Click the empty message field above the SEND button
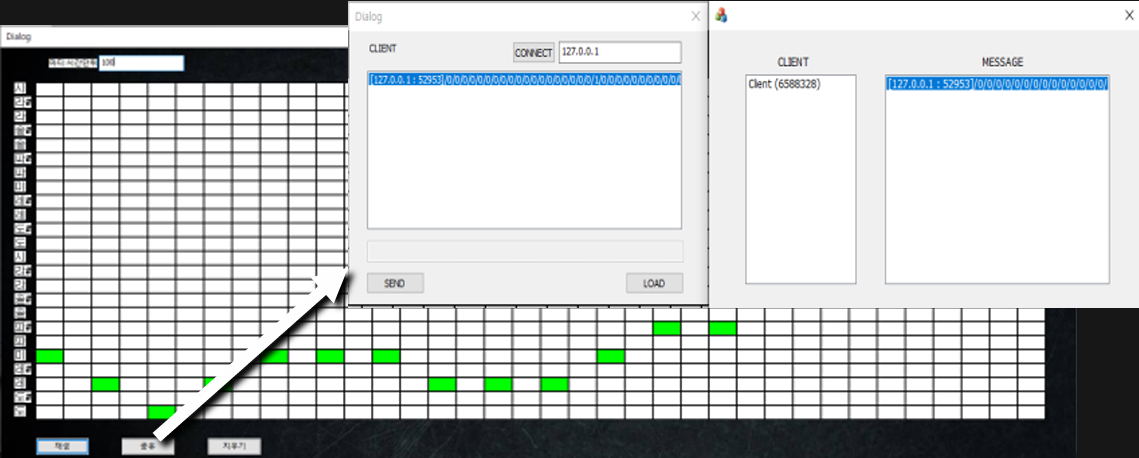The width and height of the screenshot is (1139, 458). click(525, 251)
